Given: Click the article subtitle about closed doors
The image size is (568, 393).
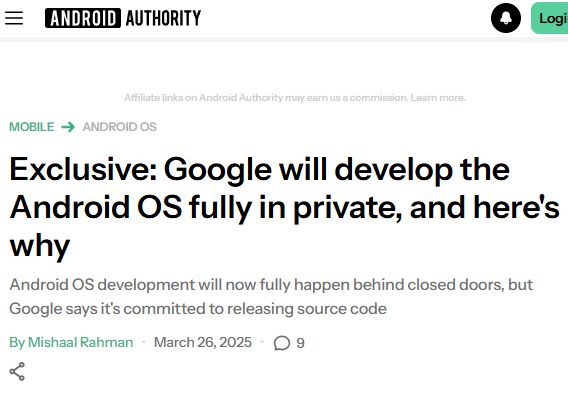Looking at the screenshot, I should [x=271, y=297].
